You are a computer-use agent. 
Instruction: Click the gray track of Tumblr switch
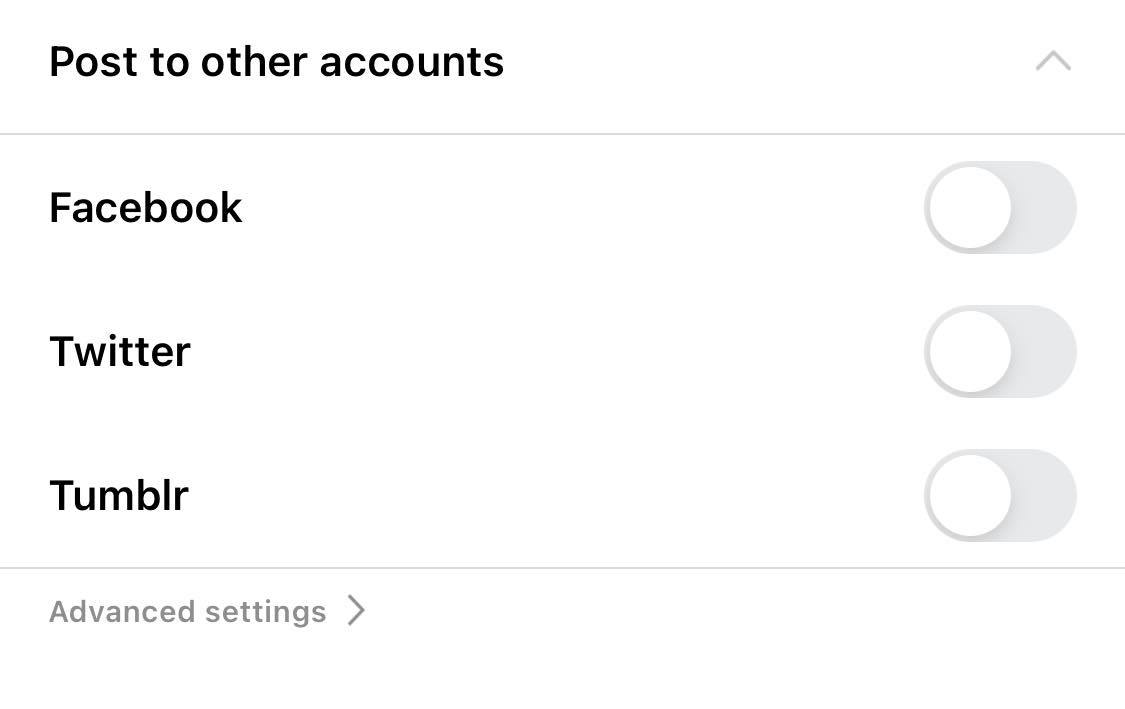[x=1046, y=496]
